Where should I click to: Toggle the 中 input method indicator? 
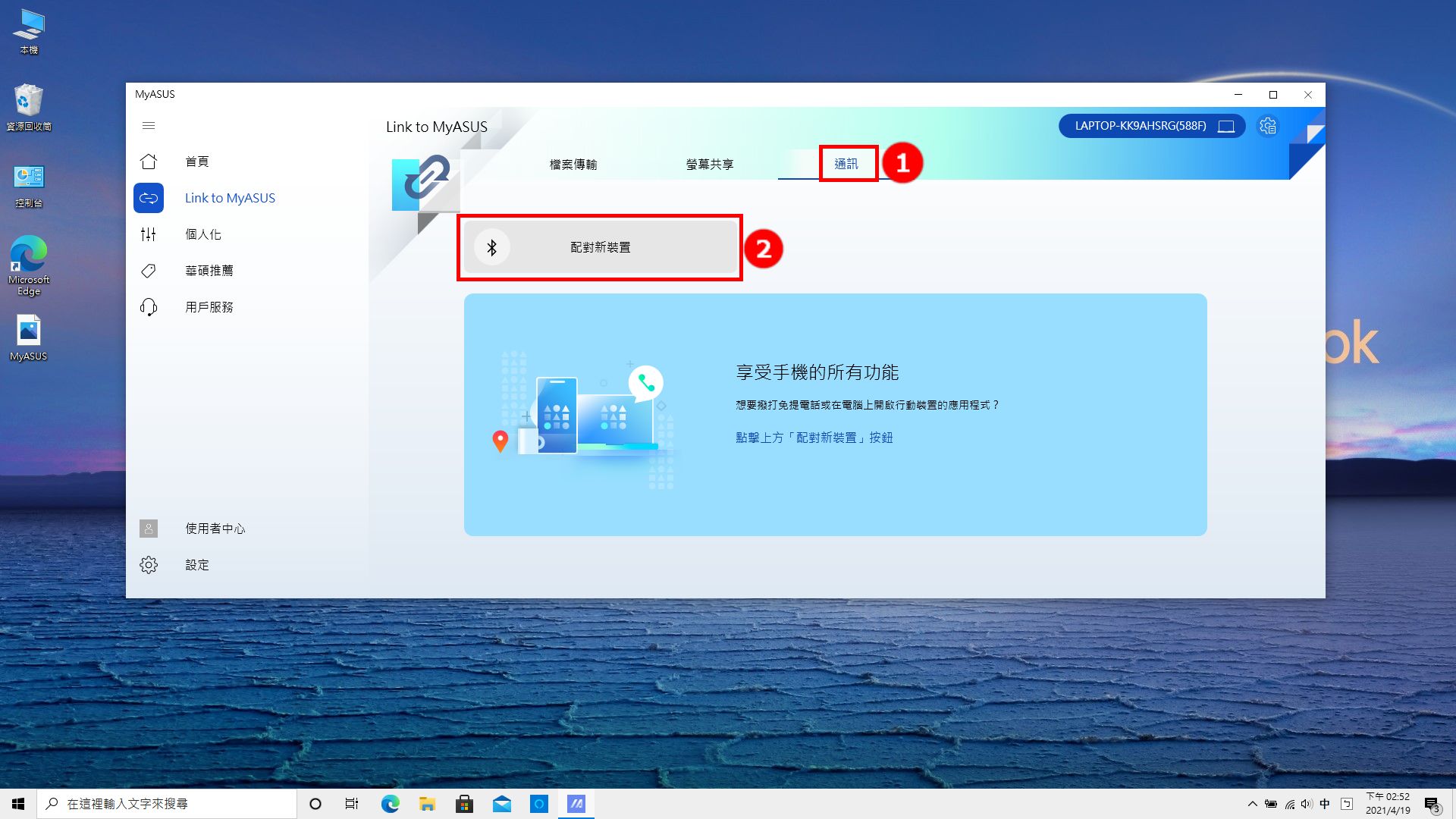[1325, 804]
